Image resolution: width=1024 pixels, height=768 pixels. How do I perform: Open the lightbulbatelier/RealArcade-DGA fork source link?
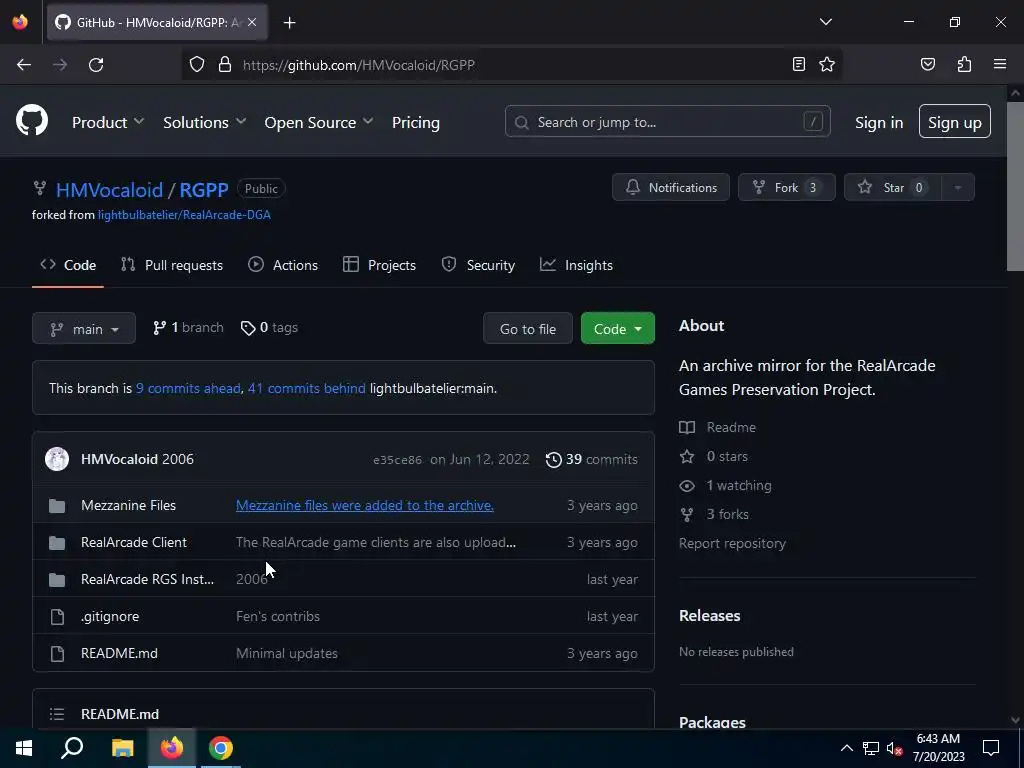click(184, 215)
